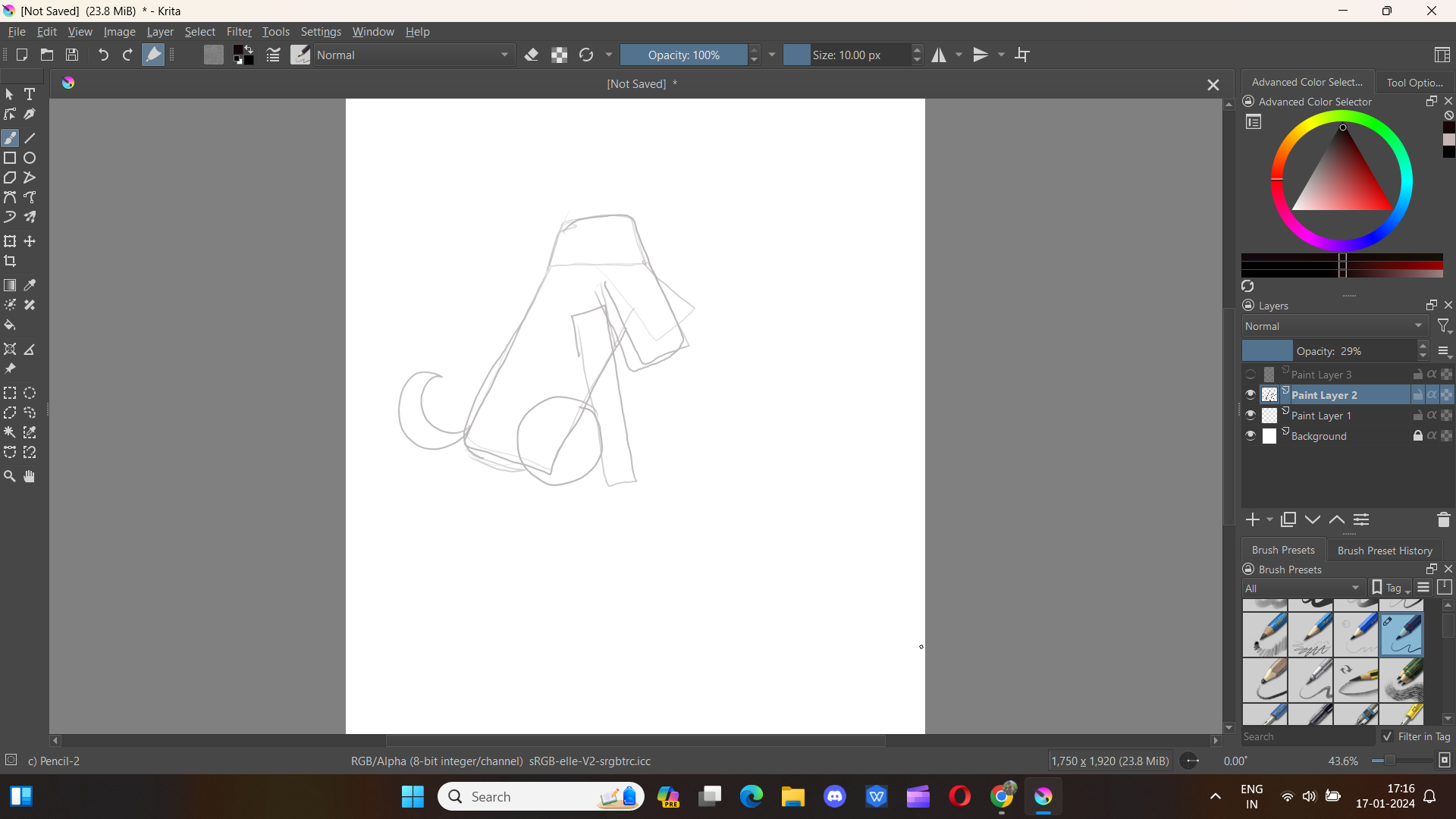This screenshot has width=1456, height=819.
Task: Open the layer blending mode dropdown
Action: tap(1334, 326)
